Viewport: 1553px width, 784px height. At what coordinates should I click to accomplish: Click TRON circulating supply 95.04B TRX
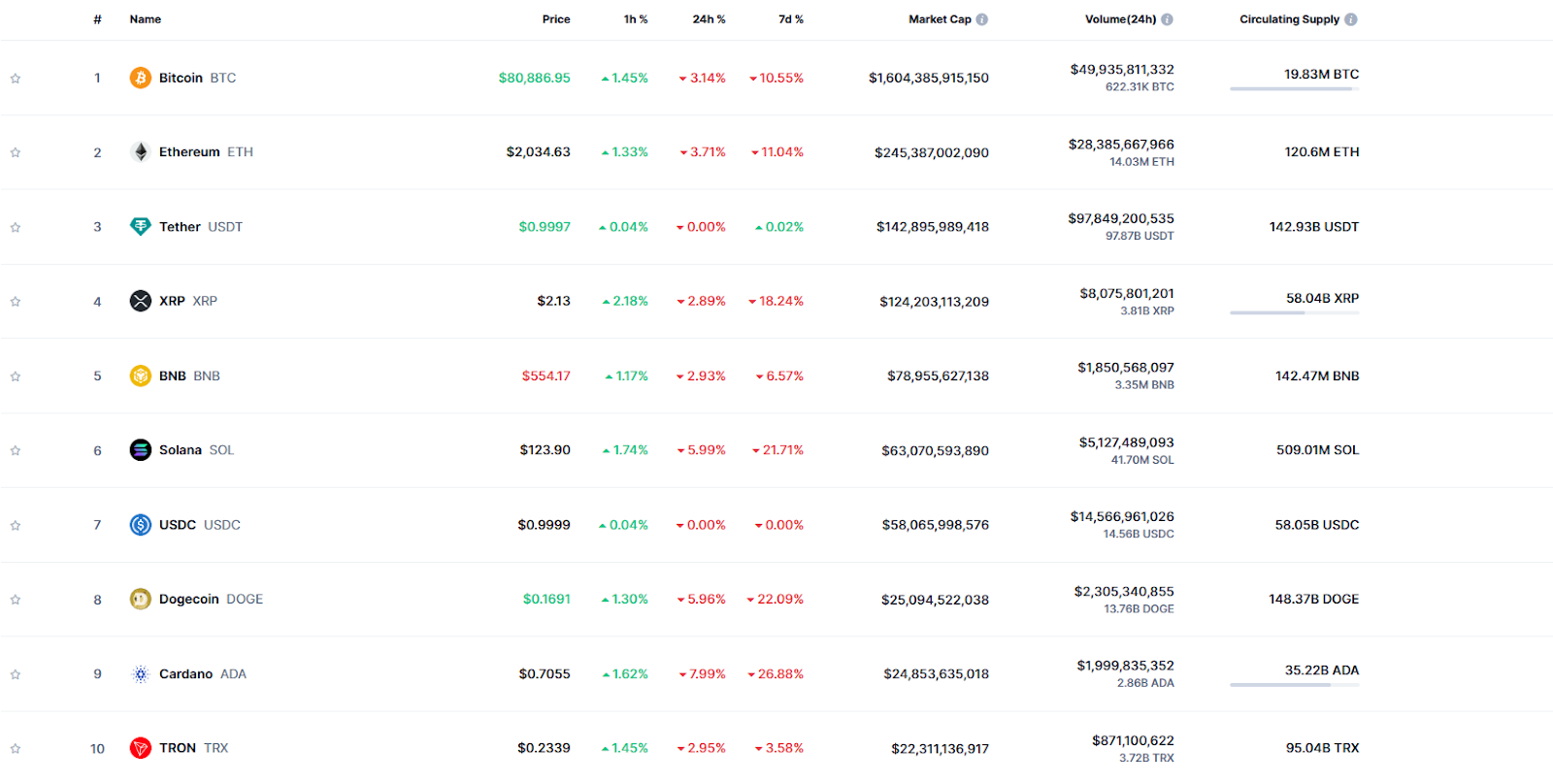pyautogui.click(x=1322, y=748)
